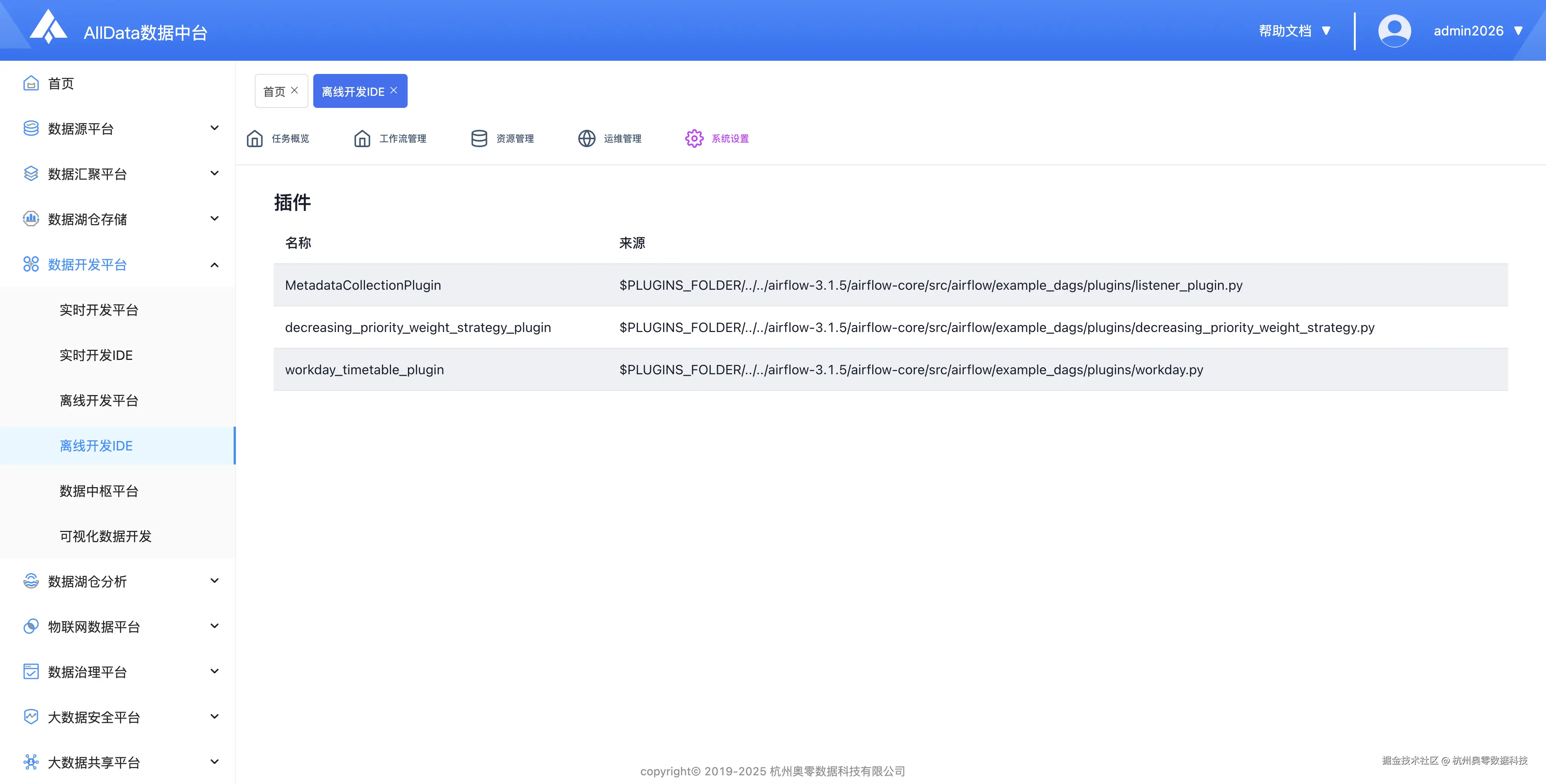Close the 离线开发IDE tab
The height and width of the screenshot is (784, 1546).
tap(394, 91)
